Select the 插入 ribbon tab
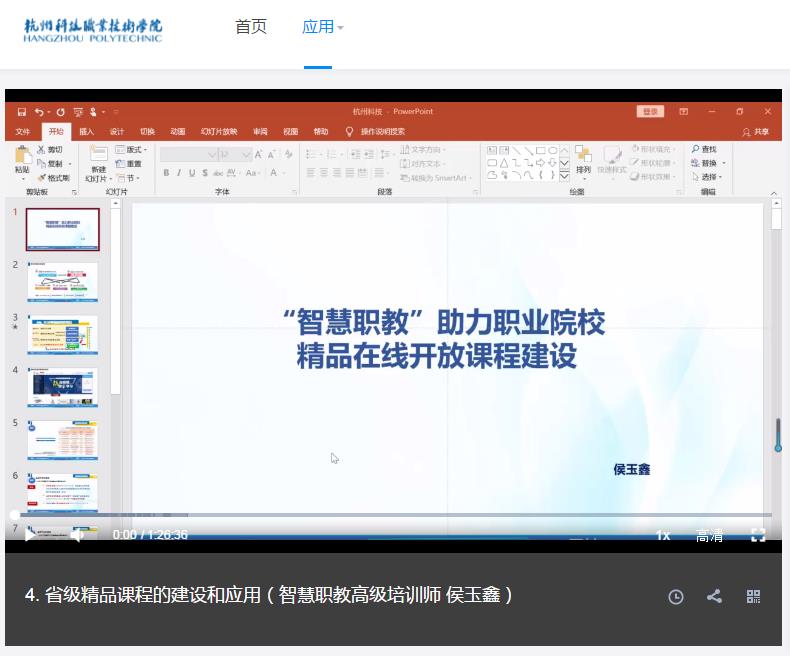 [x=86, y=131]
